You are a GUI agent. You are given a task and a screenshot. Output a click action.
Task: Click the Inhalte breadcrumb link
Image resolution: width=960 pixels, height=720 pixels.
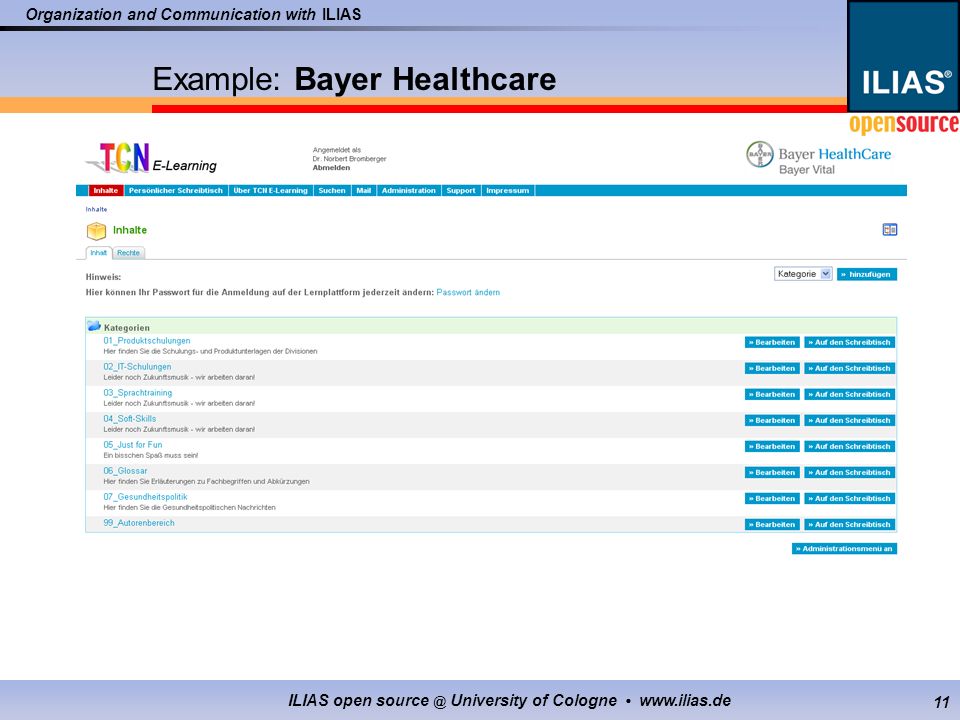pos(96,209)
